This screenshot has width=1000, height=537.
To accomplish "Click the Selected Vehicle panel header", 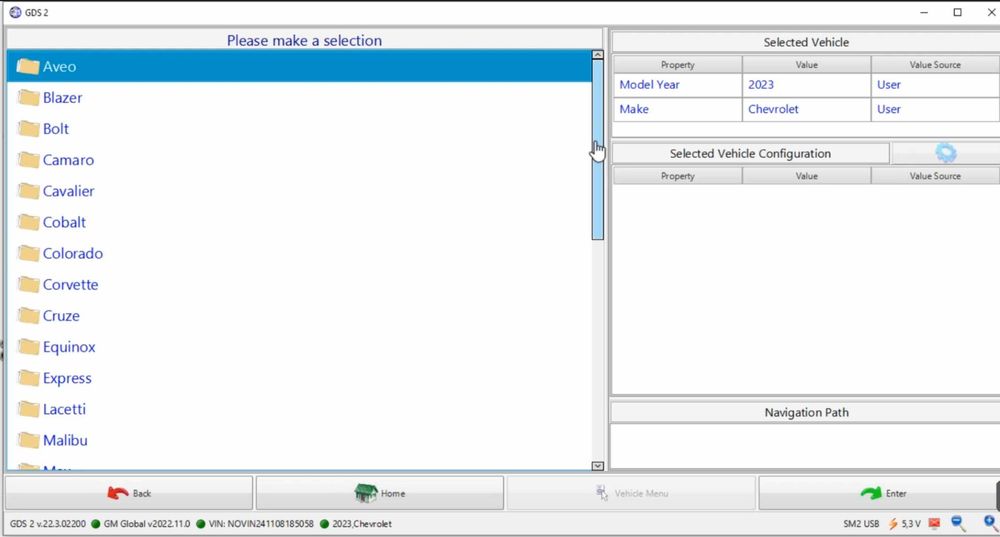I will tap(806, 42).
